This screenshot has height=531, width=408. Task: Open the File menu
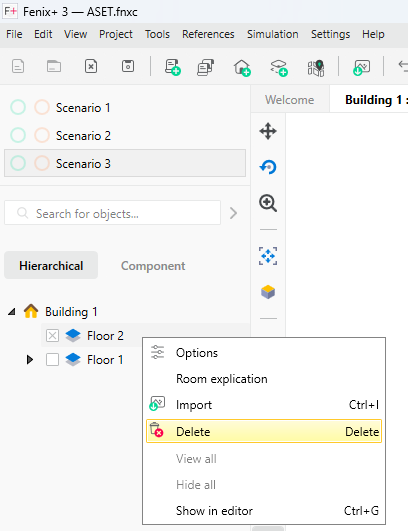[14, 34]
